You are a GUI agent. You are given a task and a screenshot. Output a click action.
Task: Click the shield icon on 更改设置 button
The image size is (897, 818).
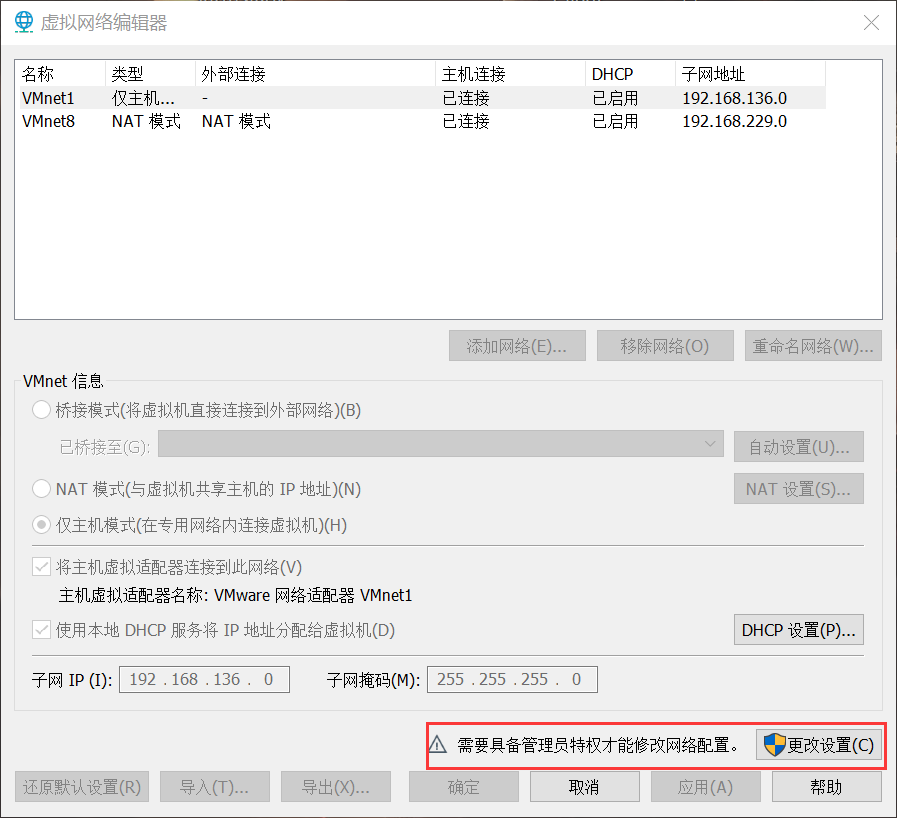coord(774,745)
